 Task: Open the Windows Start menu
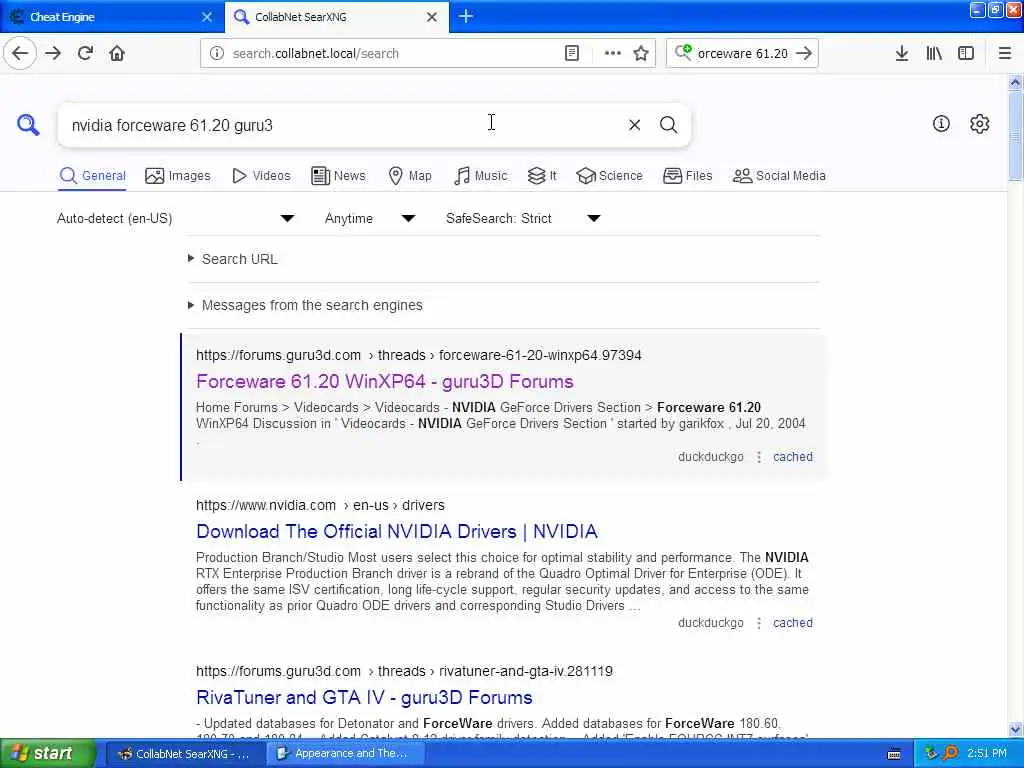pyautogui.click(x=47, y=753)
